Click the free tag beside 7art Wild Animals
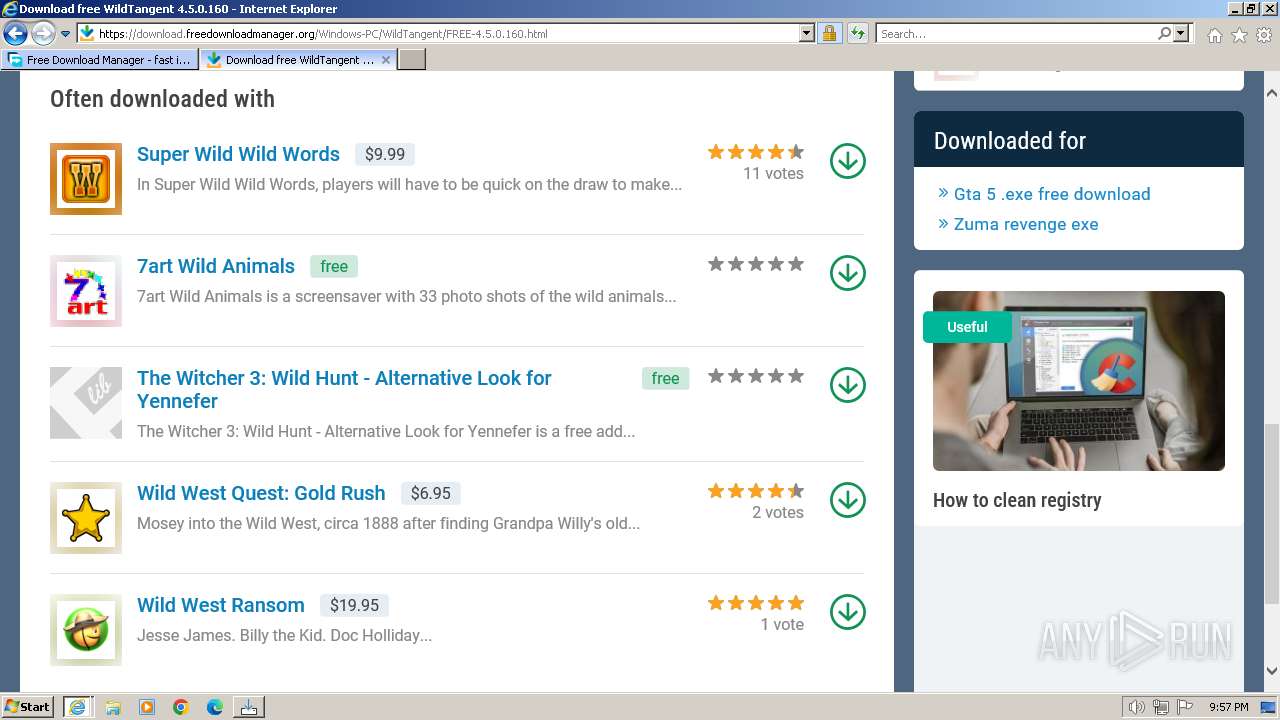1280x720 pixels. click(334, 266)
